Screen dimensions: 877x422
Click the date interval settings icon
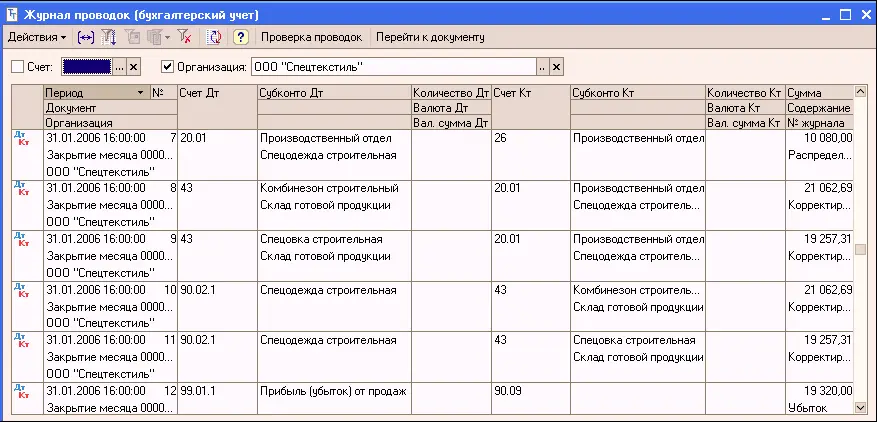coord(86,37)
